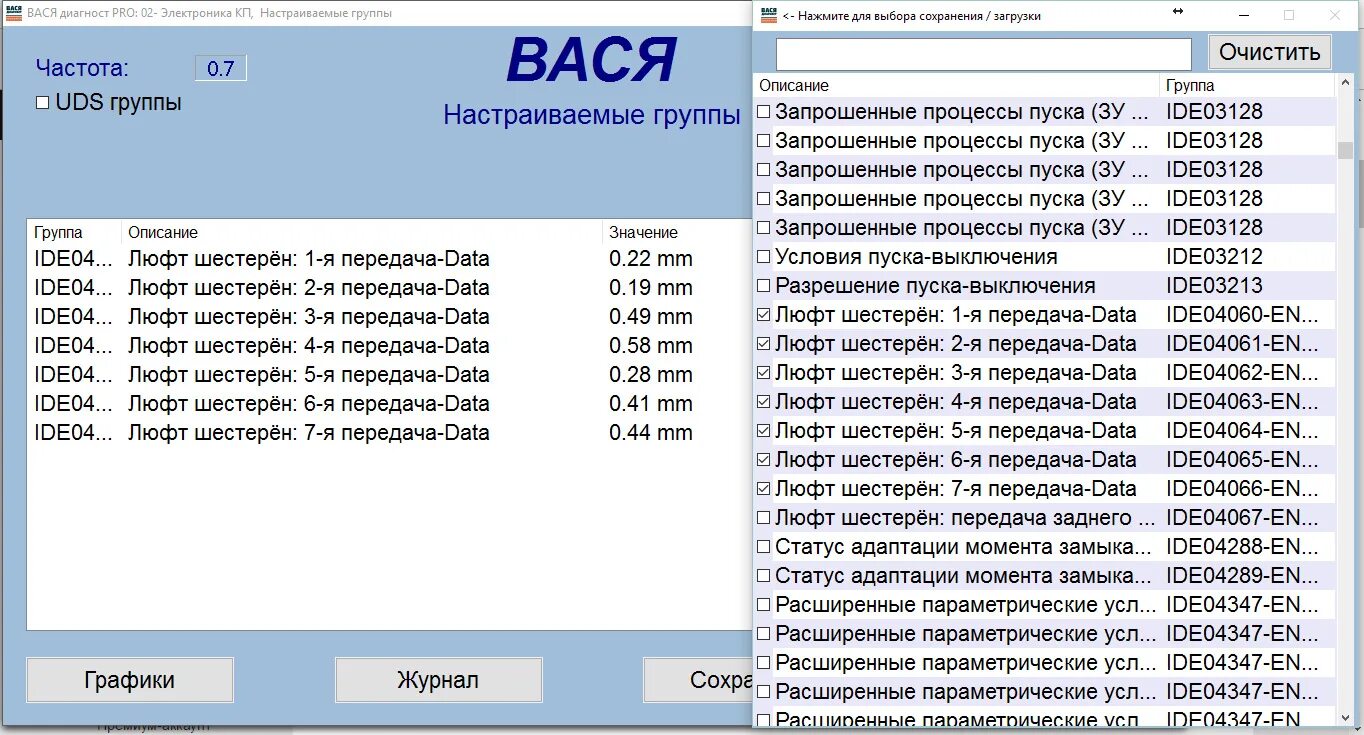Tick the Разрешение пуска-выключения checkbox

click(764, 286)
